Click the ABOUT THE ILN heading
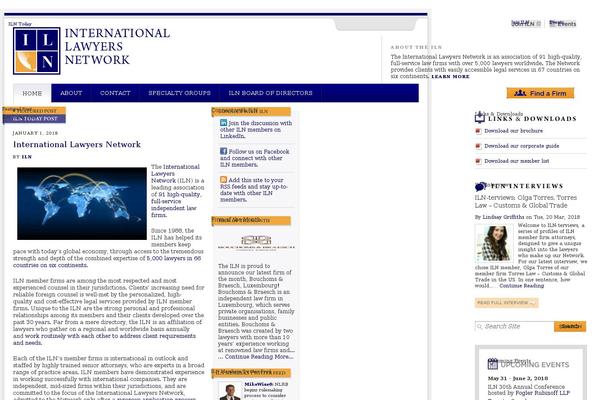 tap(416, 47)
